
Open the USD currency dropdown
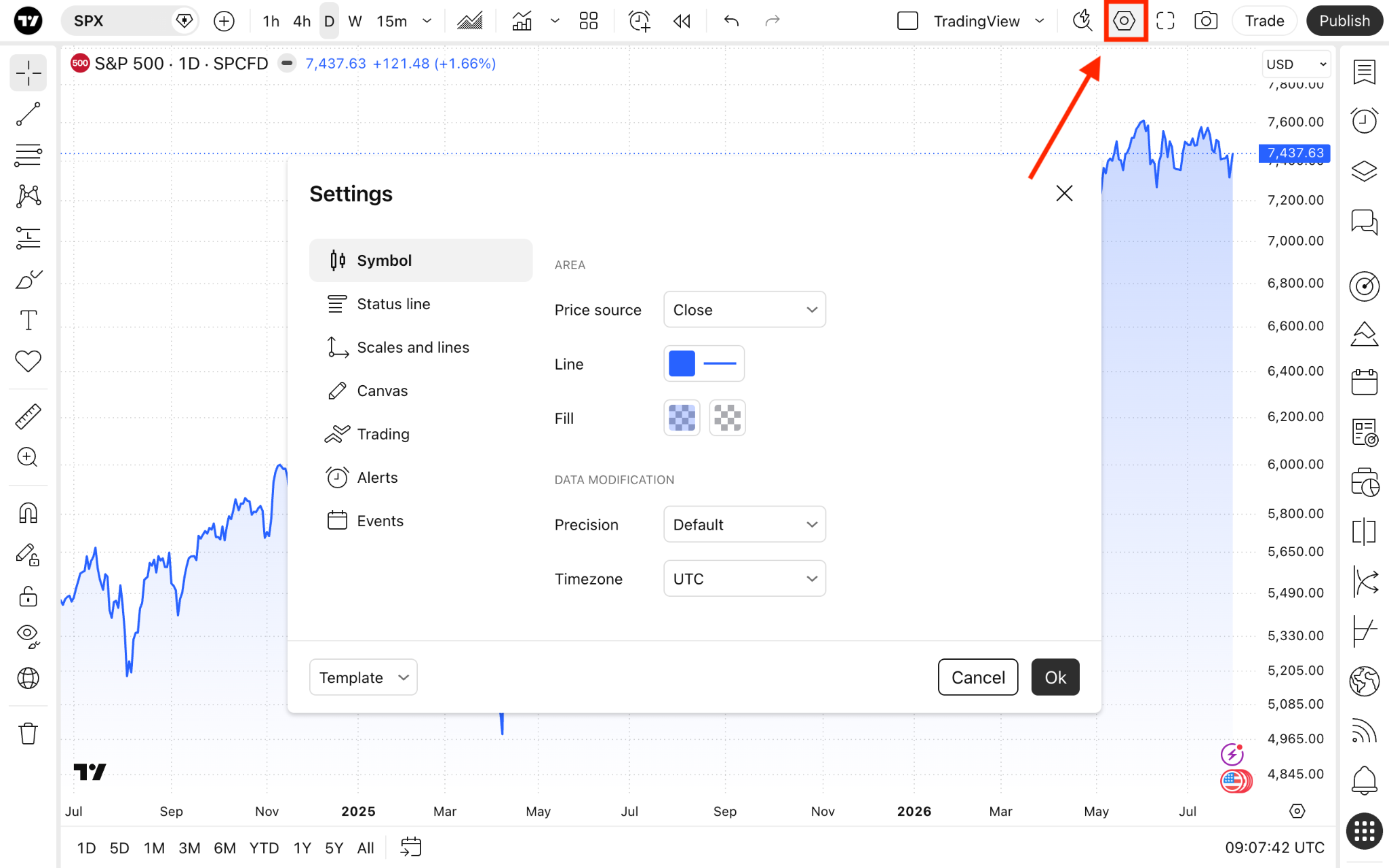pos(1295,64)
